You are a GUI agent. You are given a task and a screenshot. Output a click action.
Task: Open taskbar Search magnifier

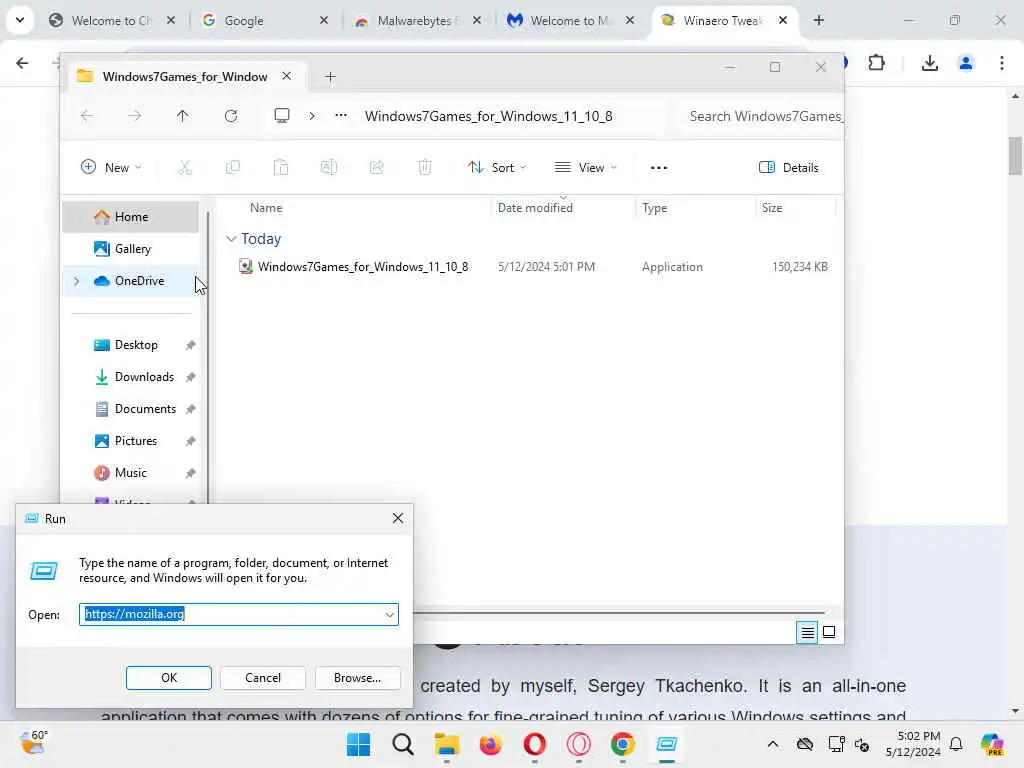pos(403,744)
